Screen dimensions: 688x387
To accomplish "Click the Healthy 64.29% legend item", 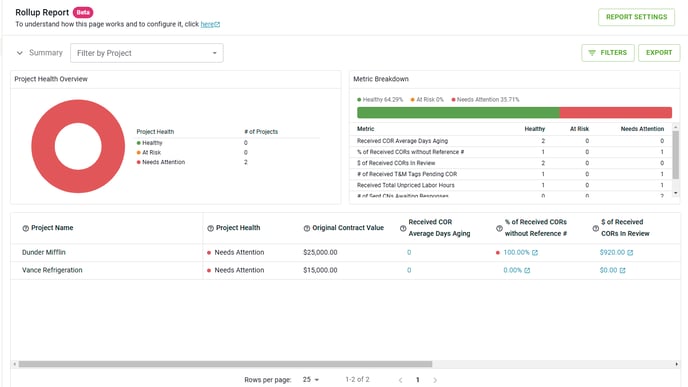I will (380, 100).
